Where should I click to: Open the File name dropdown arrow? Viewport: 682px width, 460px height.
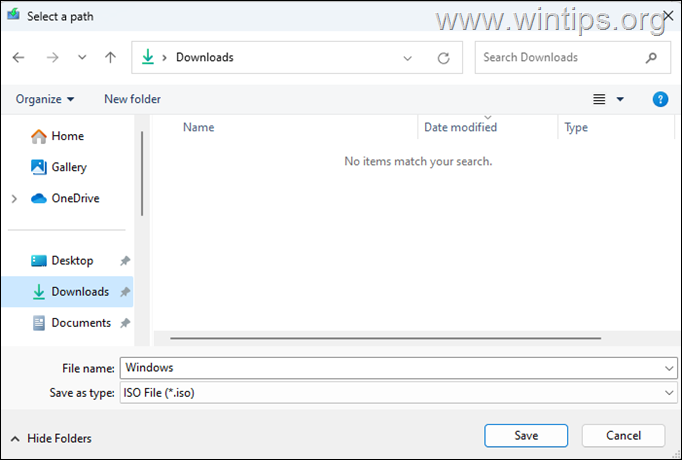pyautogui.click(x=669, y=368)
